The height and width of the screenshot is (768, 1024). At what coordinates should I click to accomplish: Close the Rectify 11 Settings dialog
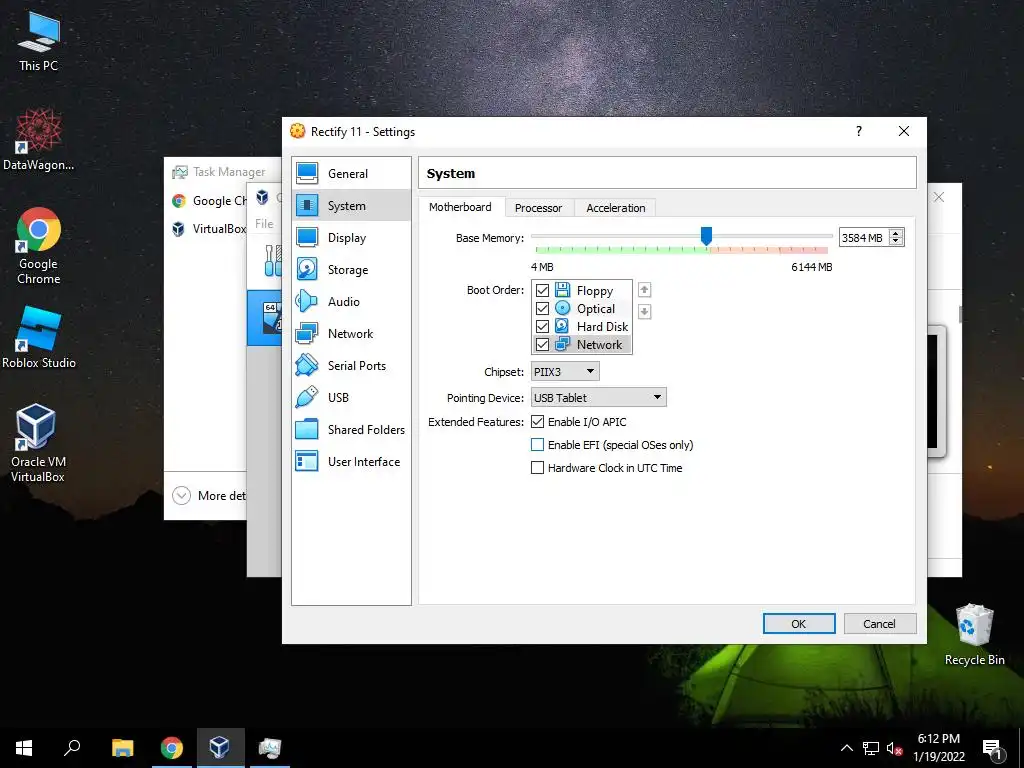(x=904, y=131)
